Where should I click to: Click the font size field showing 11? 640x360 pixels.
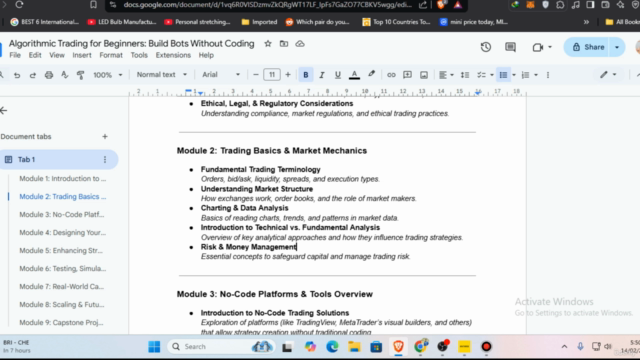pos(272,75)
